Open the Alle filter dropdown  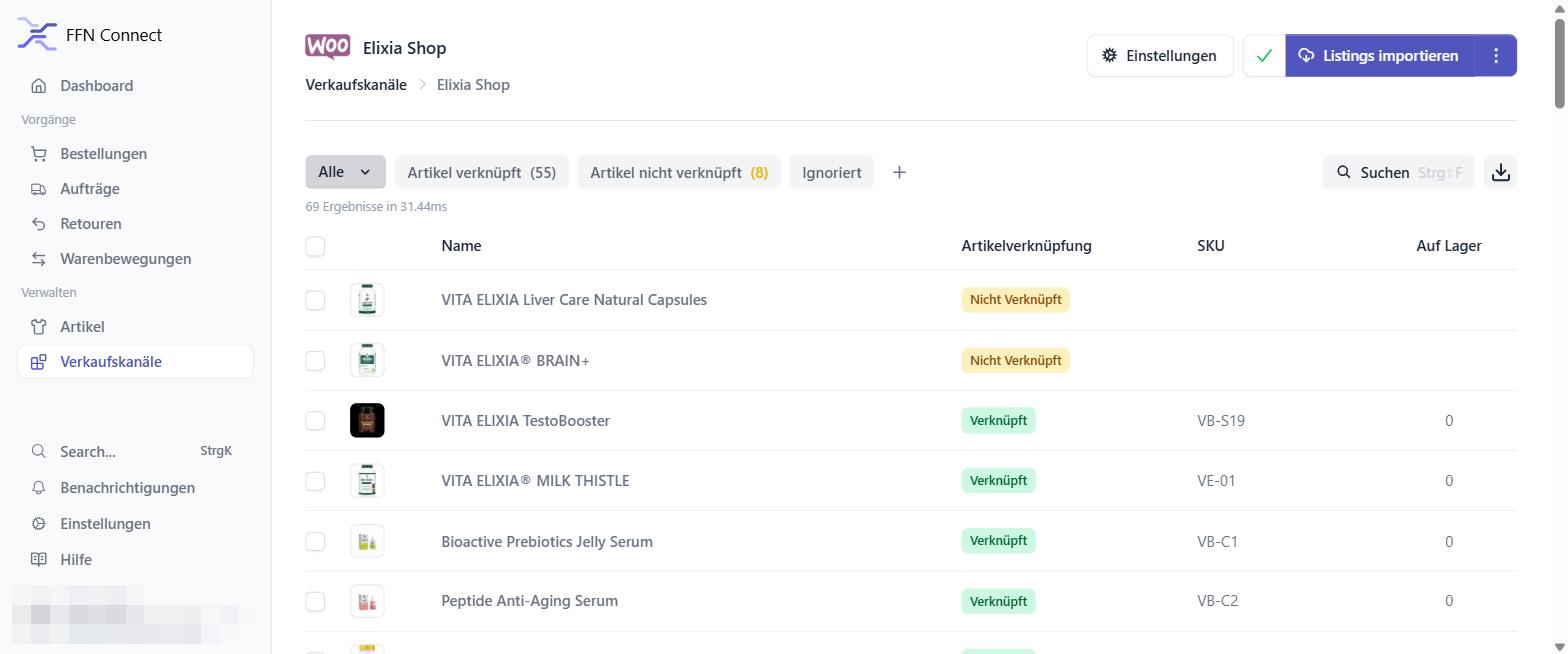[345, 172]
